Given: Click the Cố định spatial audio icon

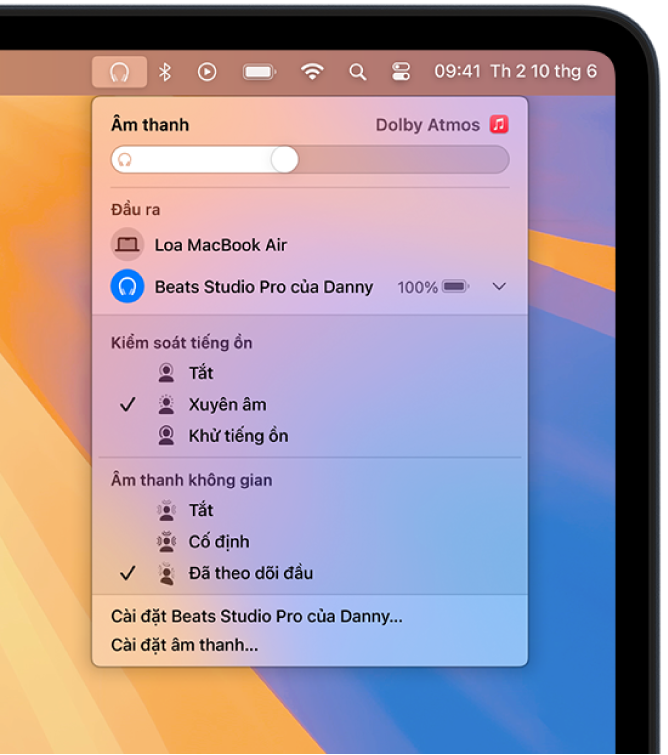Looking at the screenshot, I should pos(166,542).
